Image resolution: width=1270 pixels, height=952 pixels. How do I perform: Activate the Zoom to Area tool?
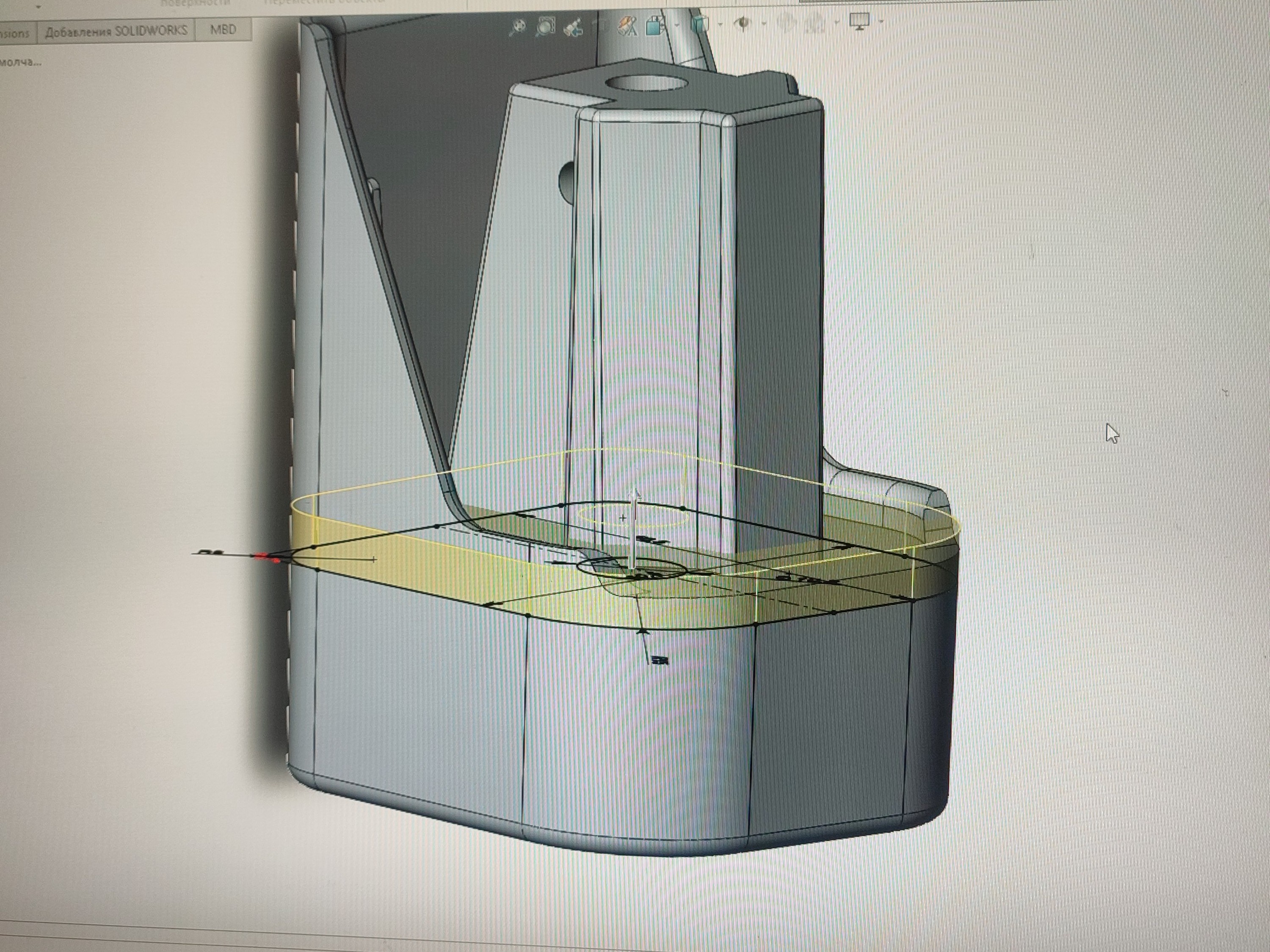click(546, 26)
